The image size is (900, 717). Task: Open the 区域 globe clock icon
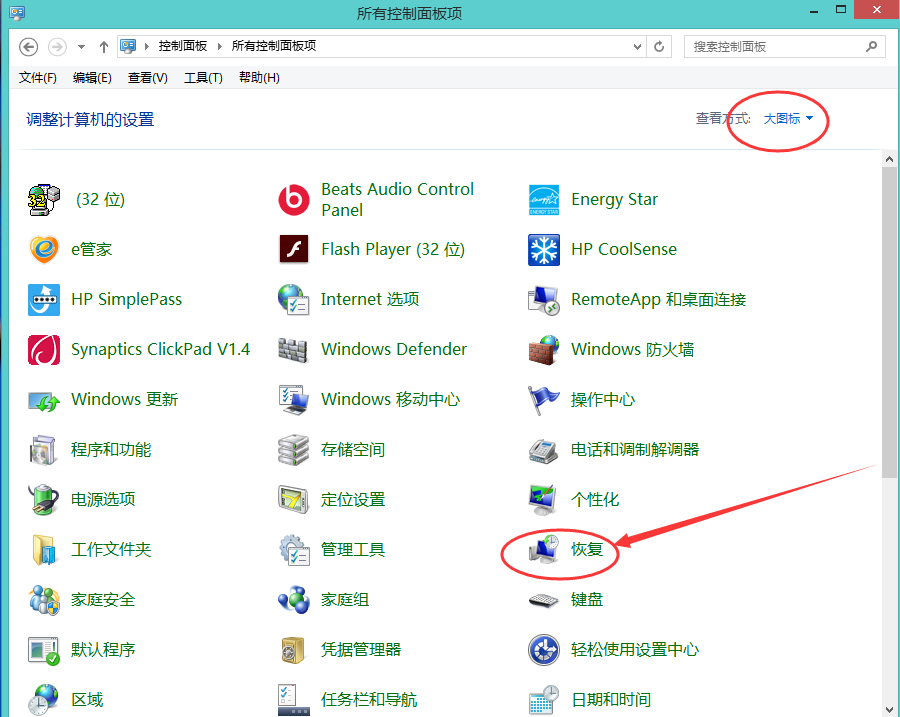[x=44, y=700]
